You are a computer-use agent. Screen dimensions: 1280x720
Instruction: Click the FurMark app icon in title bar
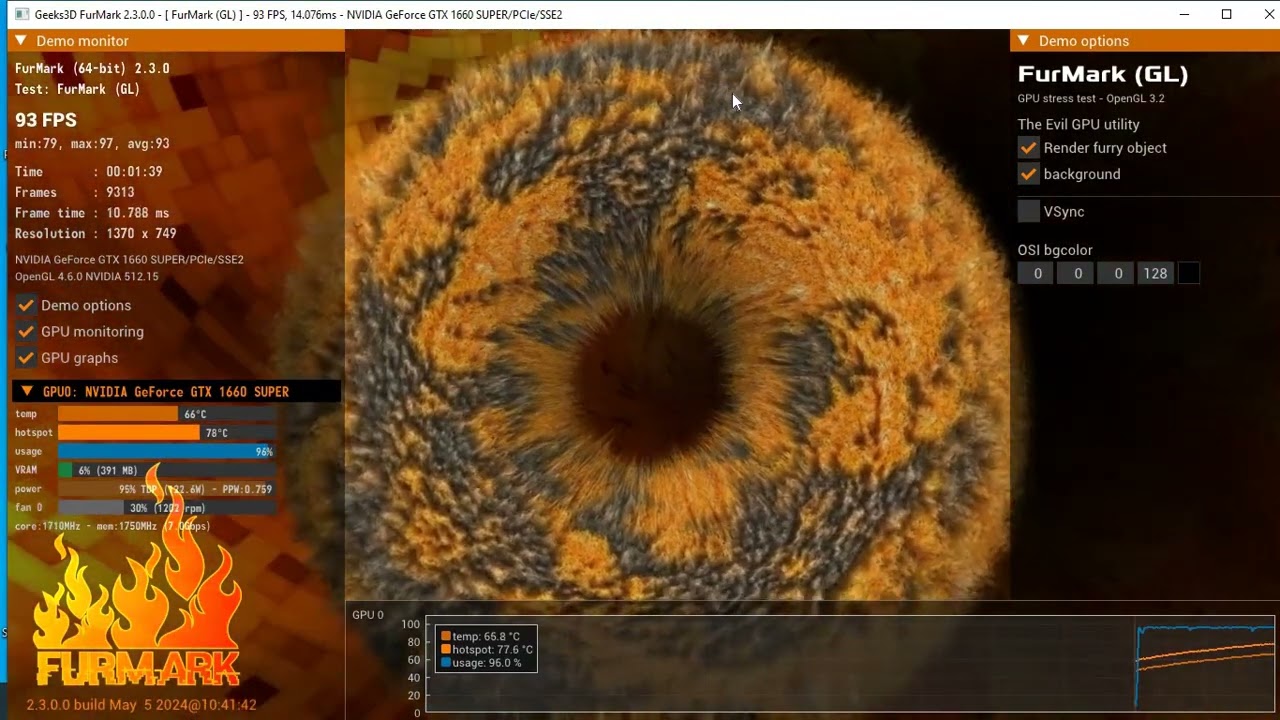click(21, 14)
